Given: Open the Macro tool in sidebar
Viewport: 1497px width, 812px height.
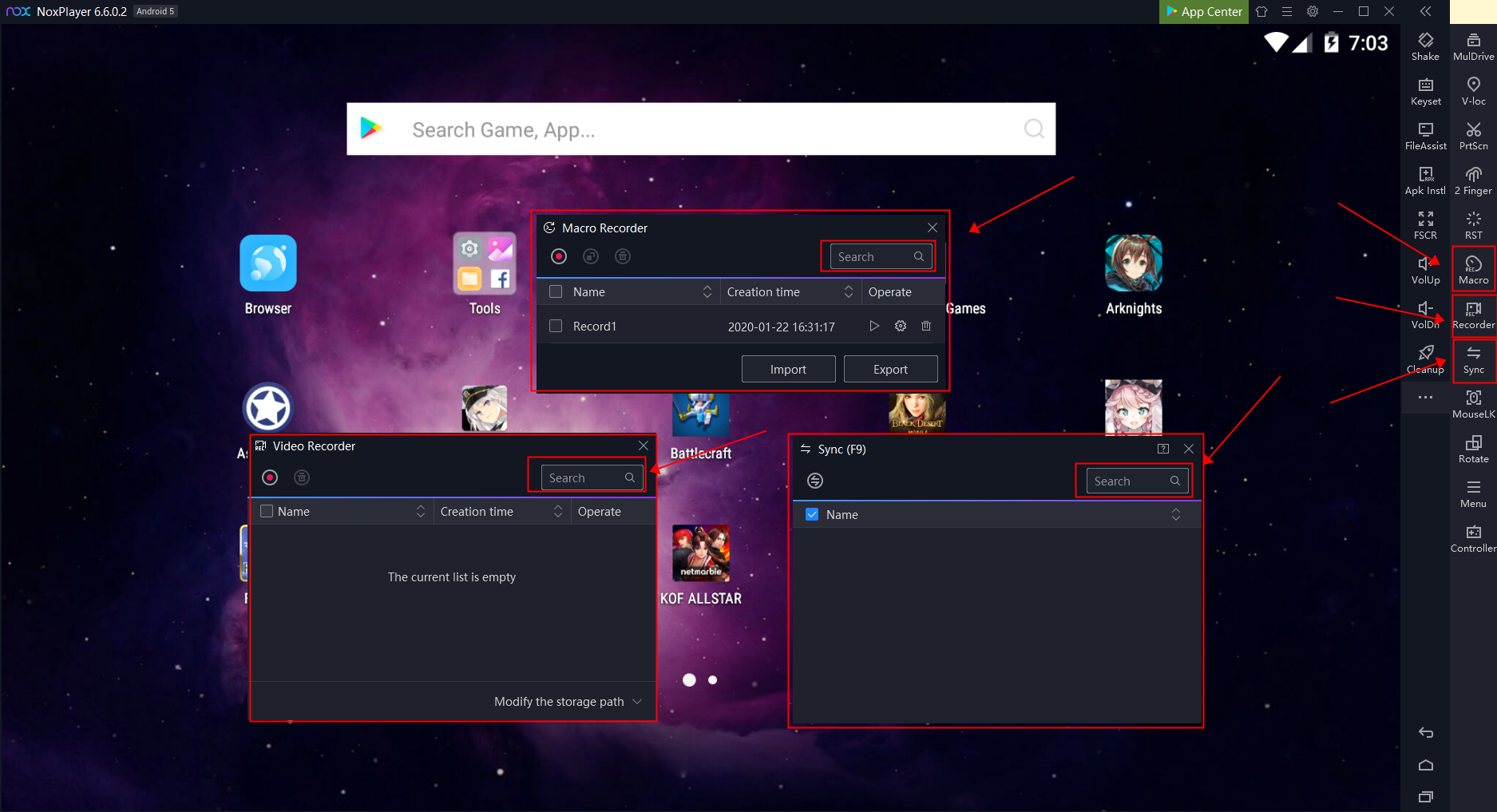Looking at the screenshot, I should pyautogui.click(x=1473, y=269).
